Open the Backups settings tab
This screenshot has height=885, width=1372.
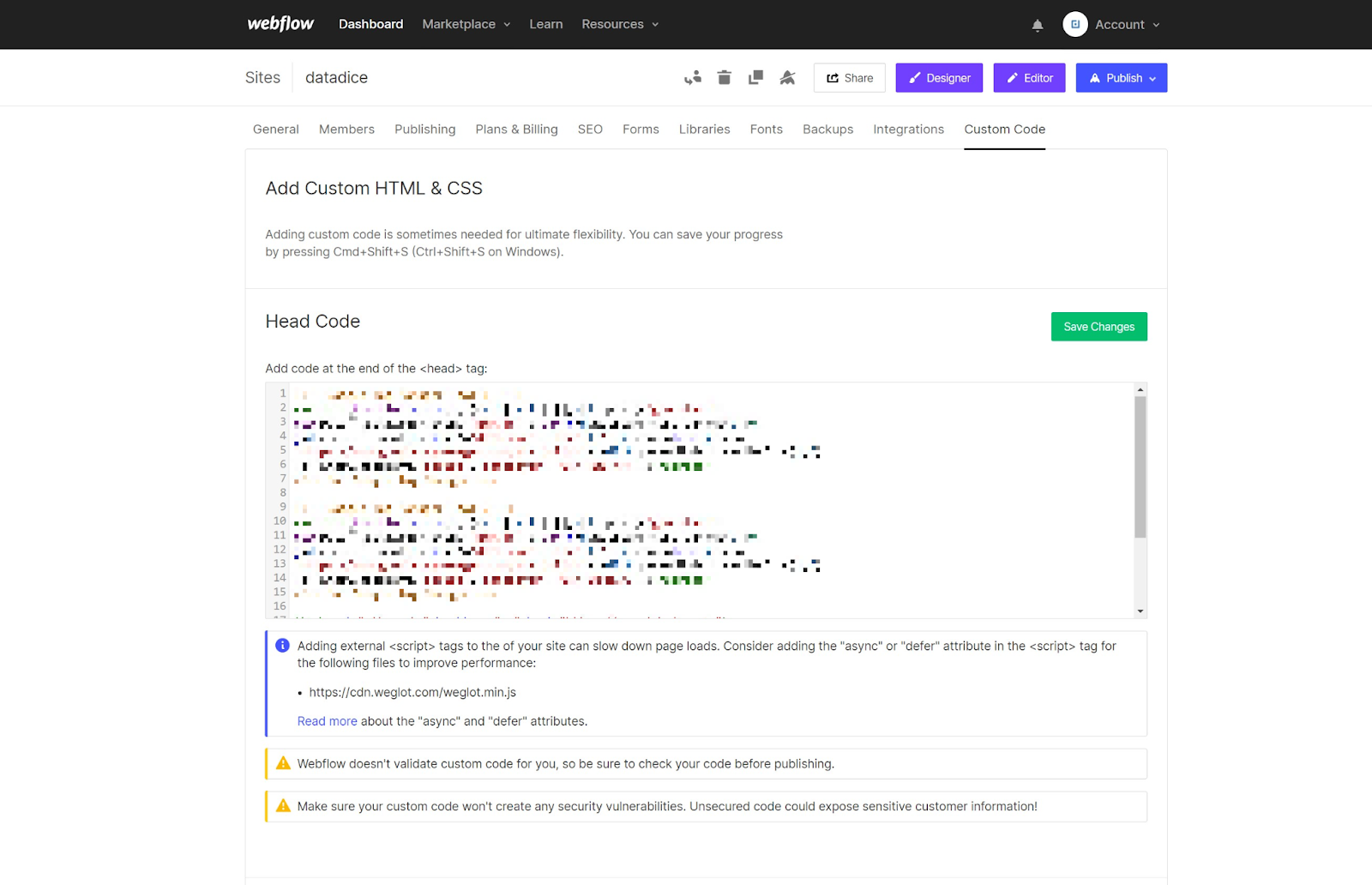tap(827, 129)
